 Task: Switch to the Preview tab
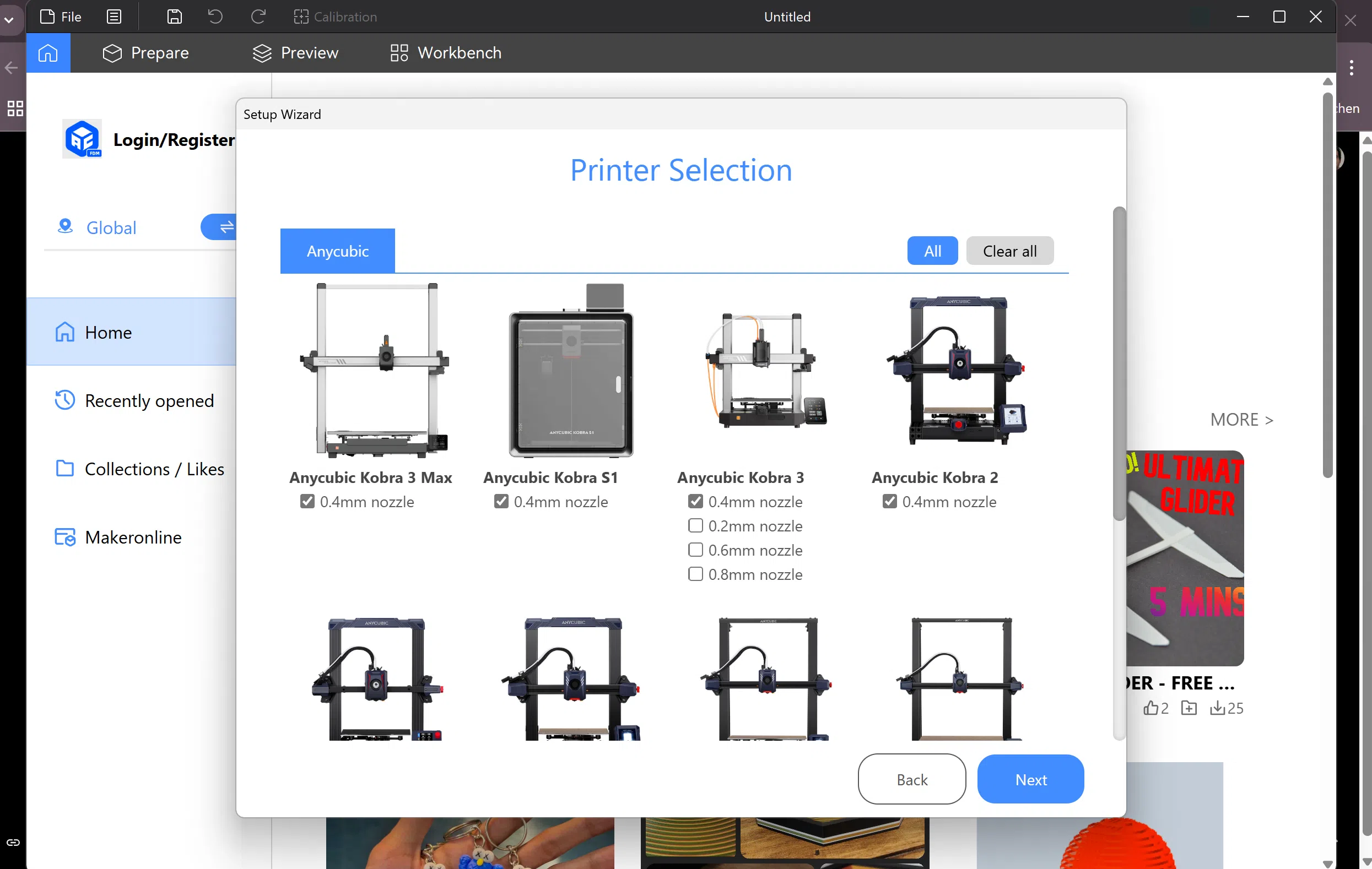[x=295, y=52]
